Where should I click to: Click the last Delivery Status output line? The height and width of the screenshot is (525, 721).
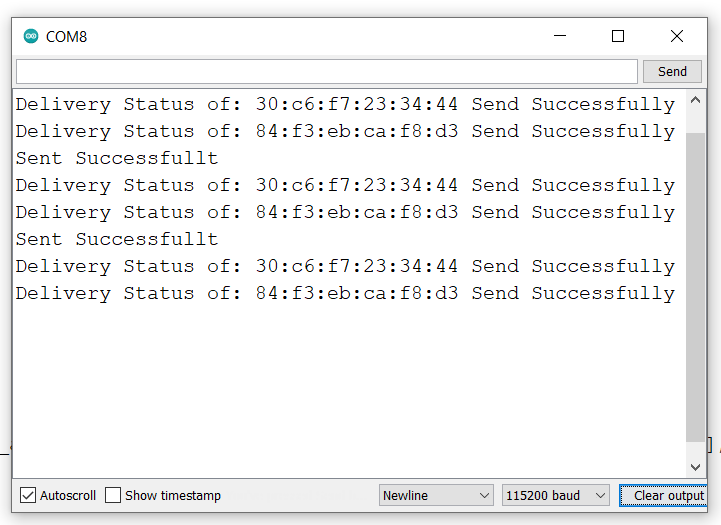point(345,293)
